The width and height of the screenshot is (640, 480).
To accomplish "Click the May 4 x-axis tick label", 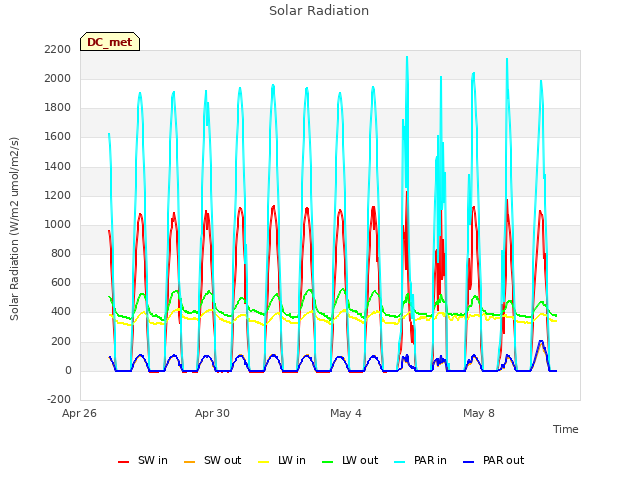I will point(346,413).
